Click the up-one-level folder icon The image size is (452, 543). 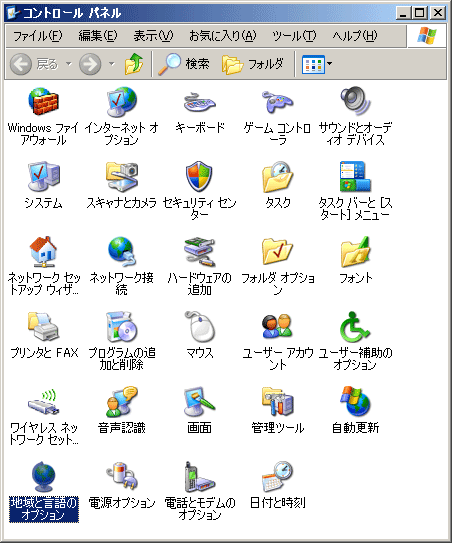134,64
